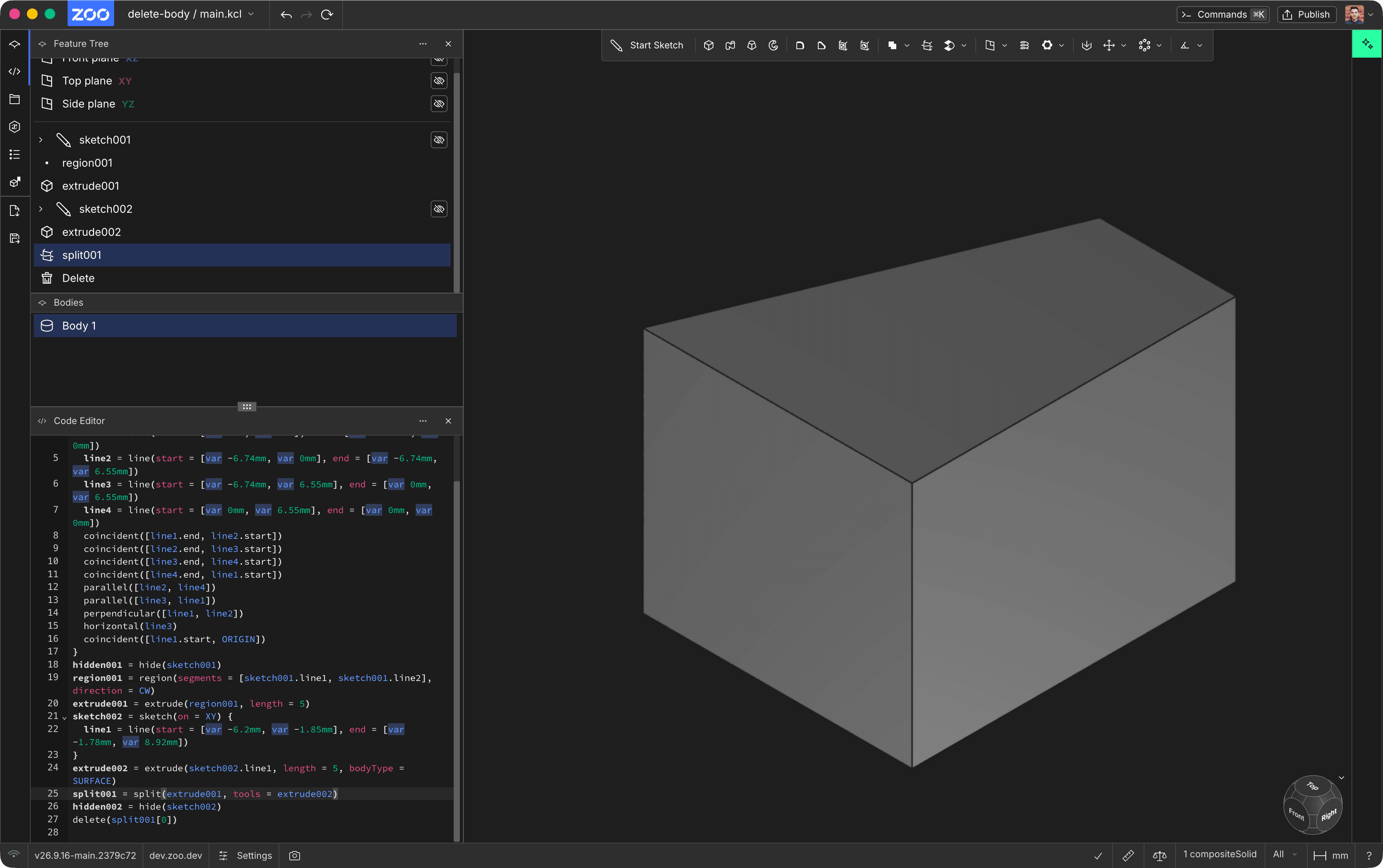Select the circular Pattern tool icon

[1144, 45]
